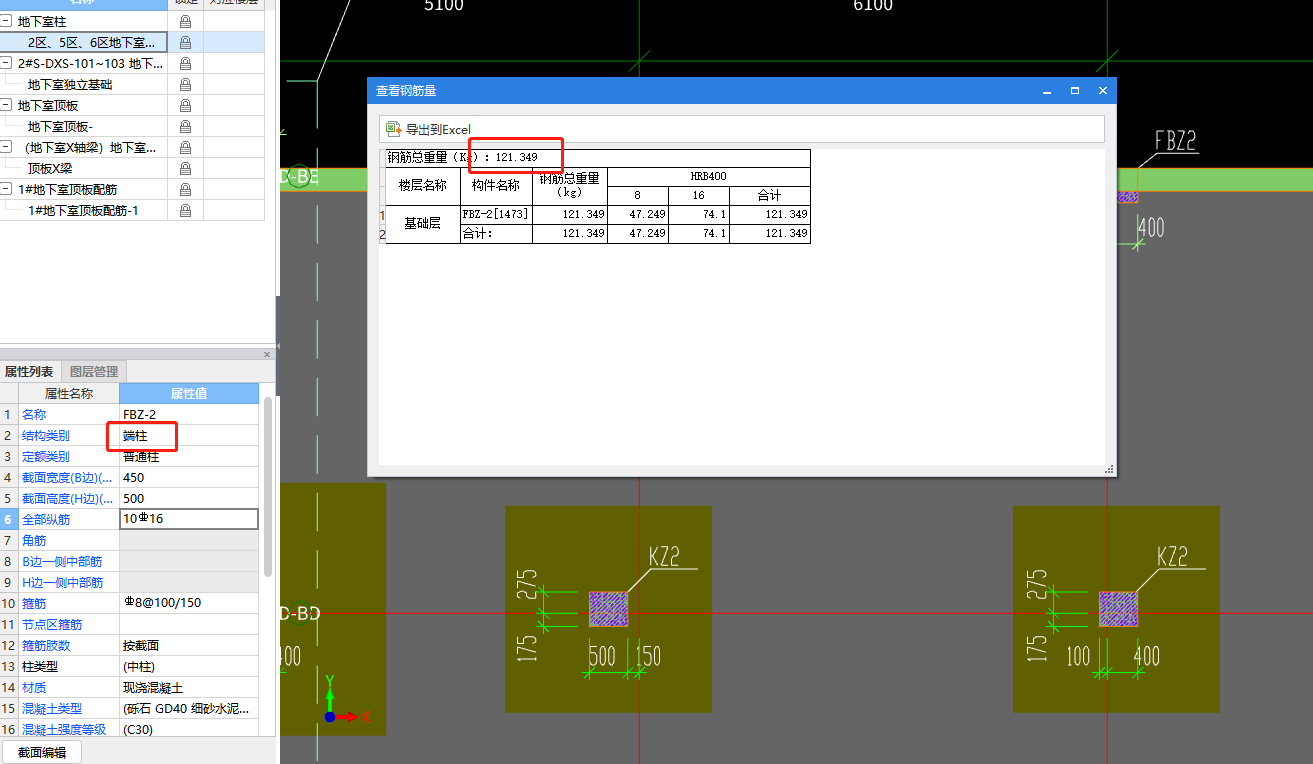The image size is (1313, 764).
Task: Close the 查看钢筋量 dialog
Action: [1103, 91]
